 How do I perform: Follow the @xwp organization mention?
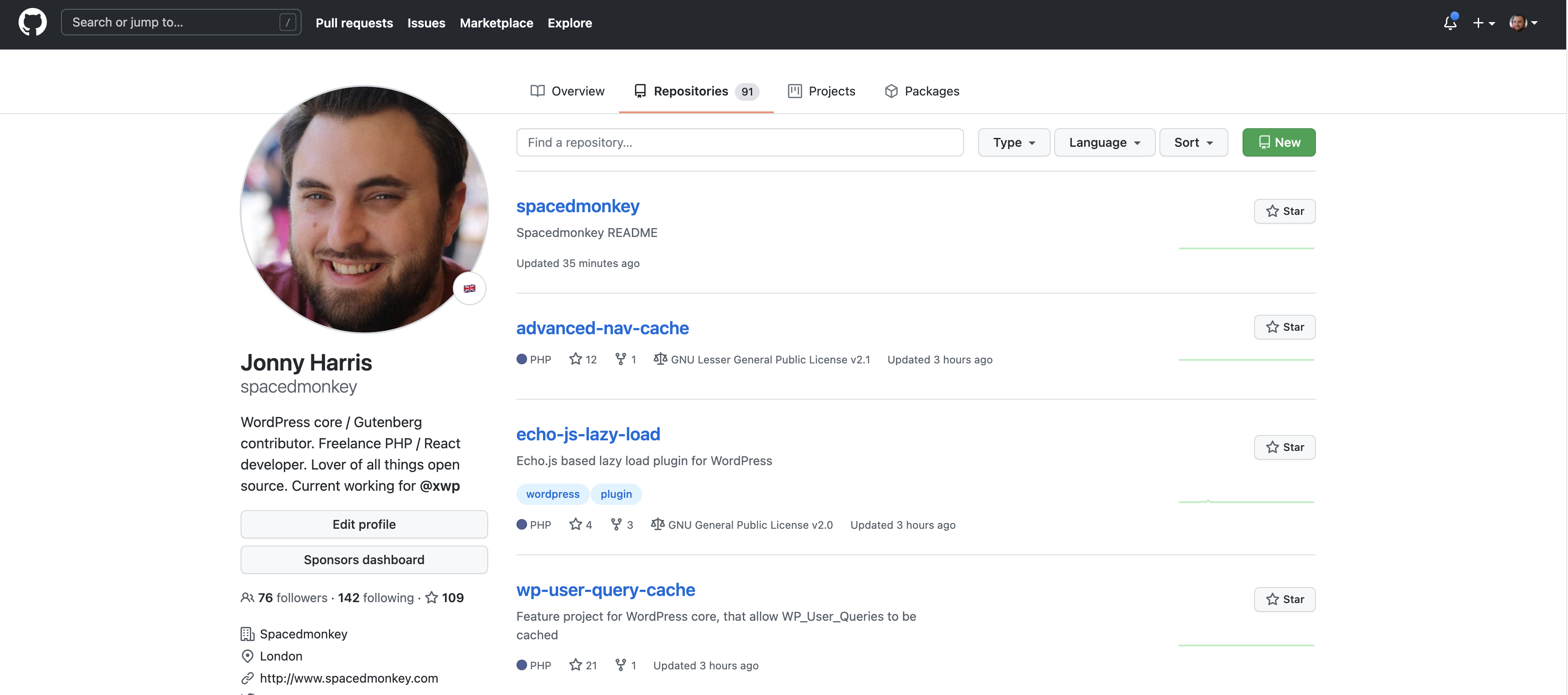[x=440, y=485]
